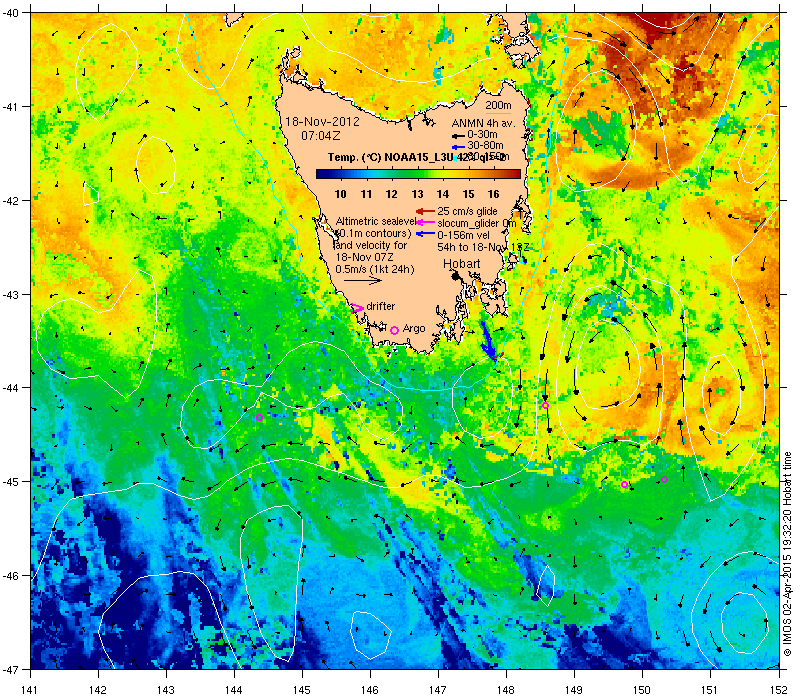The image size is (800, 700).
Task: Click the '30-80m' legend text
Action: (x=485, y=146)
